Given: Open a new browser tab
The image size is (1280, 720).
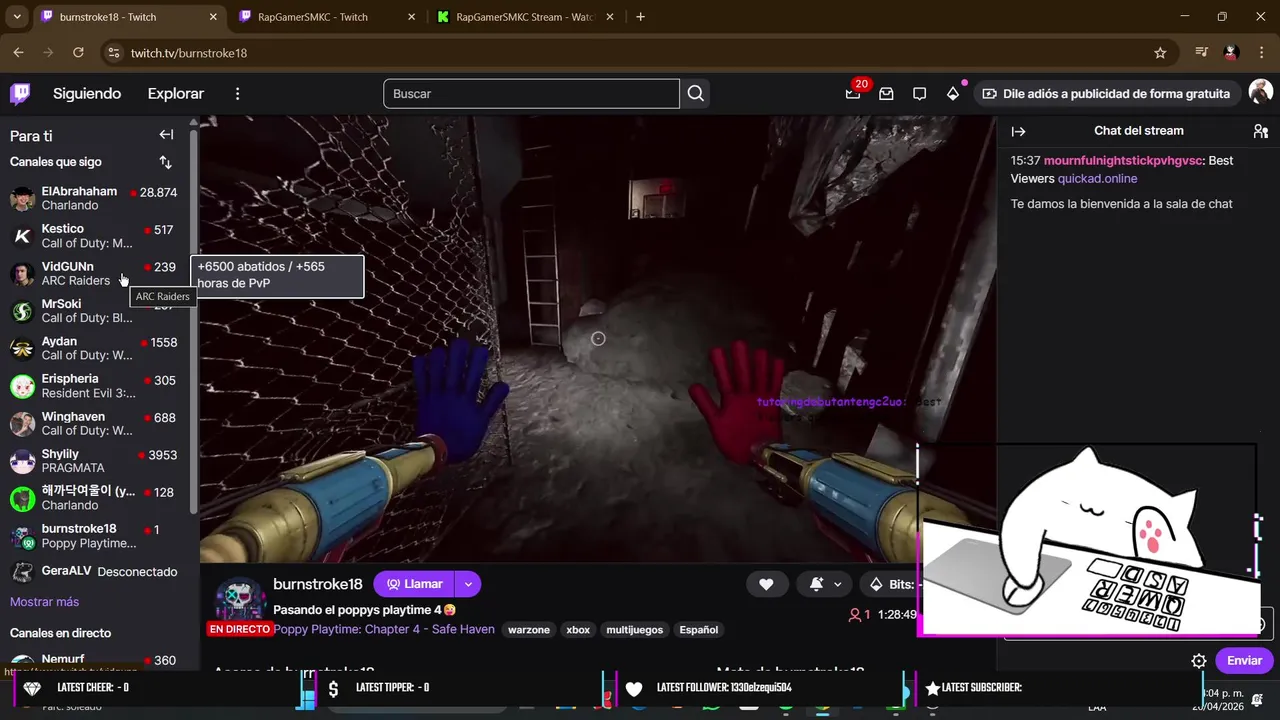Looking at the screenshot, I should [x=640, y=17].
